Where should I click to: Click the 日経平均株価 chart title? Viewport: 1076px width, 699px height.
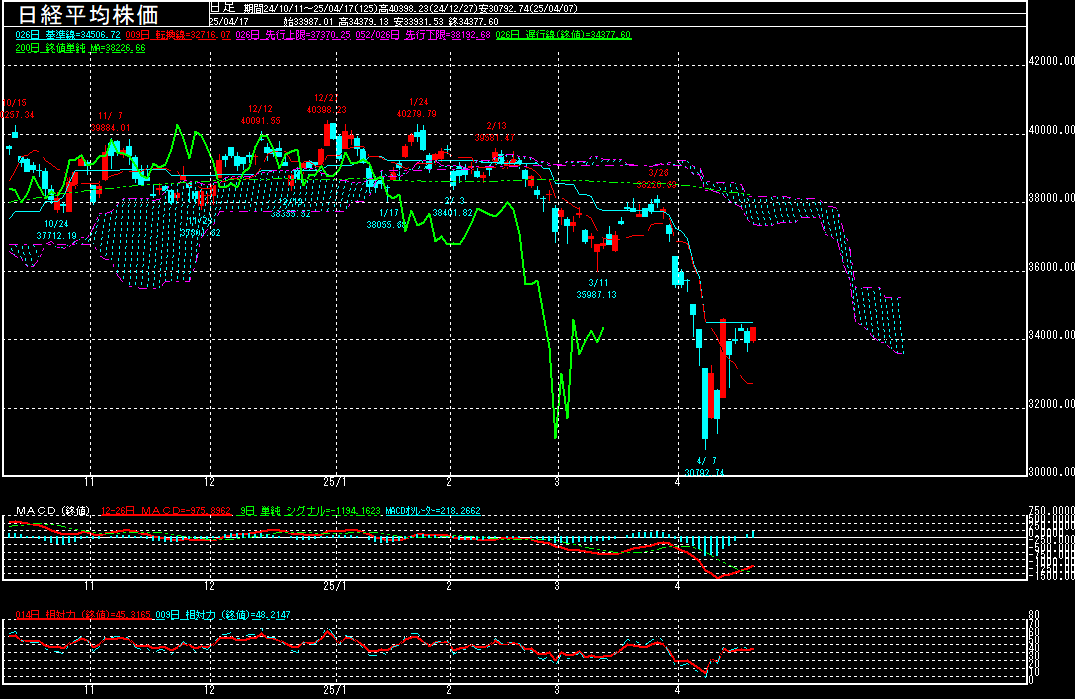point(88,14)
